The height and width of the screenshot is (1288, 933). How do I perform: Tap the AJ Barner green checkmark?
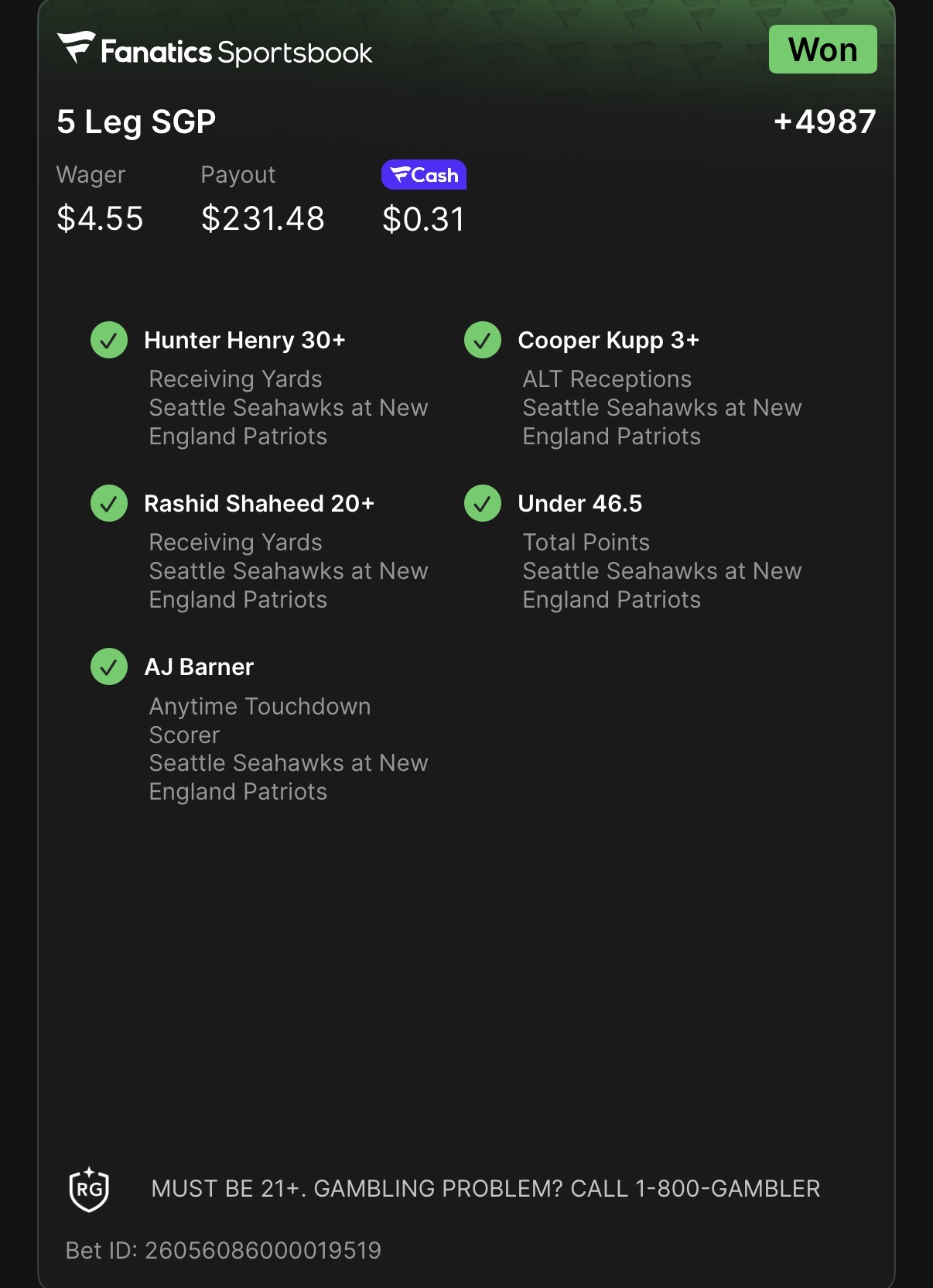[x=109, y=666]
